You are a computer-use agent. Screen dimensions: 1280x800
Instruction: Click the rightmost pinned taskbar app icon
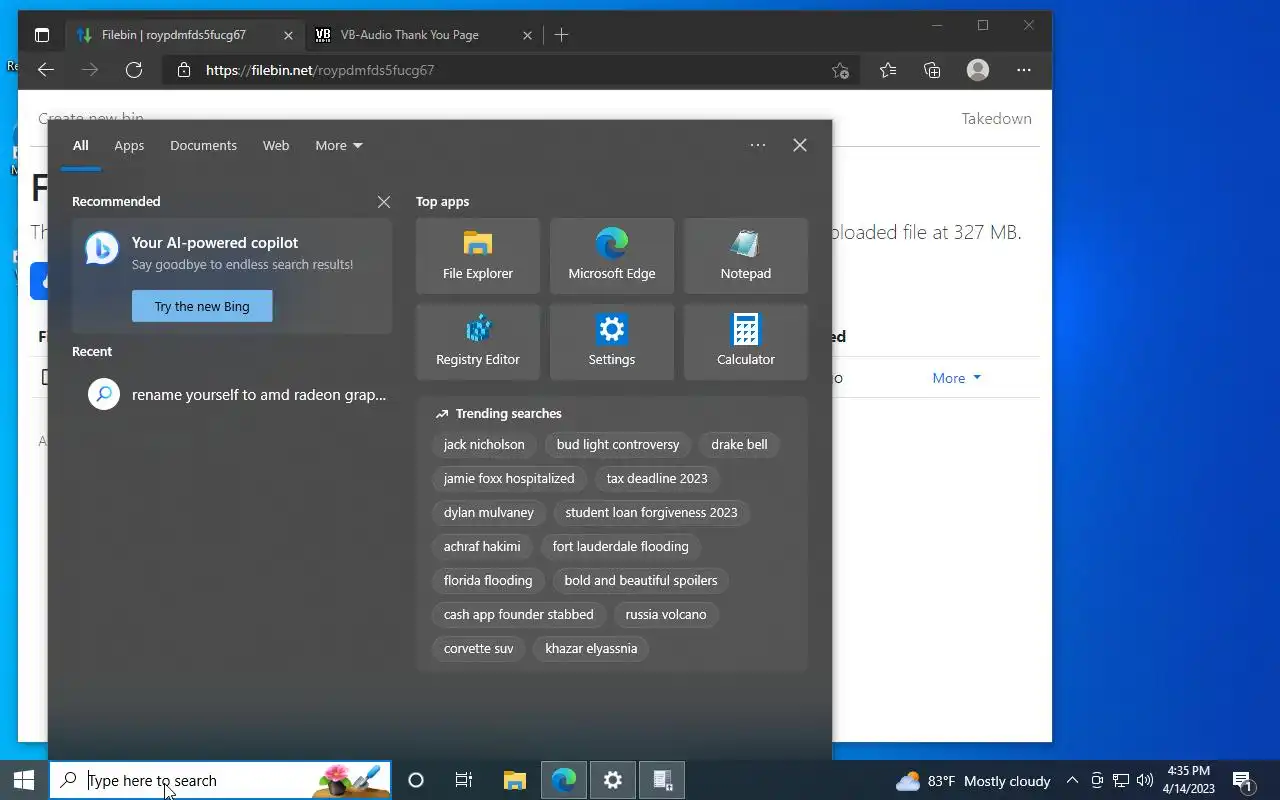click(x=662, y=780)
